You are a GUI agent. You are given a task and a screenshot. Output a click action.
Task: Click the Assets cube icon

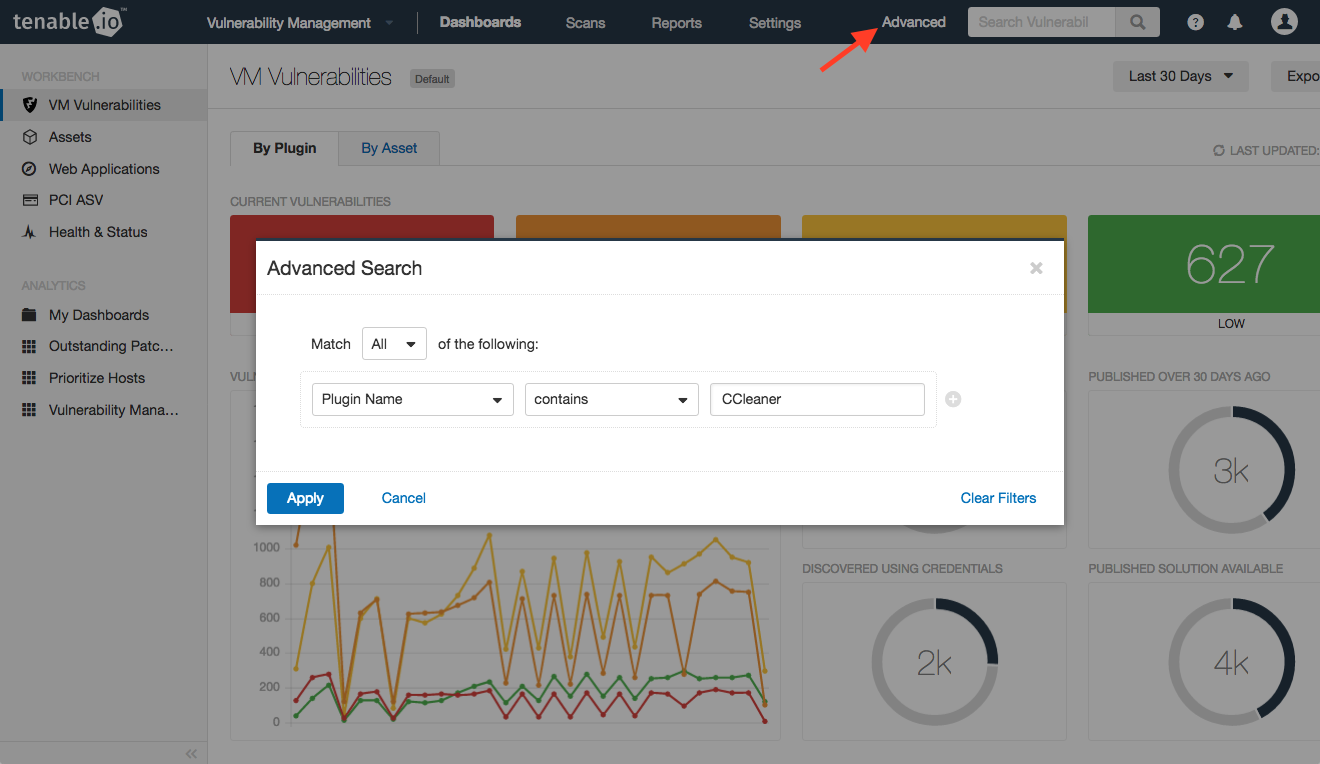click(30, 137)
